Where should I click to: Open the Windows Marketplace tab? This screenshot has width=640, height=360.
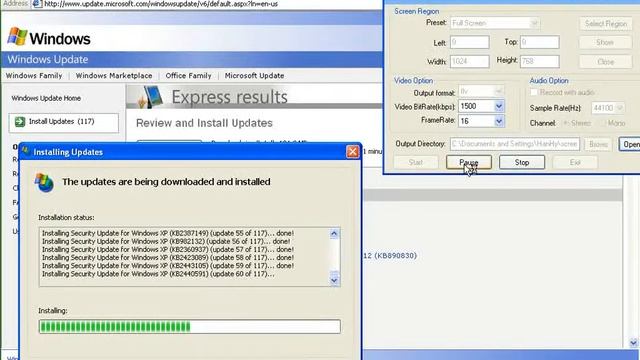coord(114,76)
